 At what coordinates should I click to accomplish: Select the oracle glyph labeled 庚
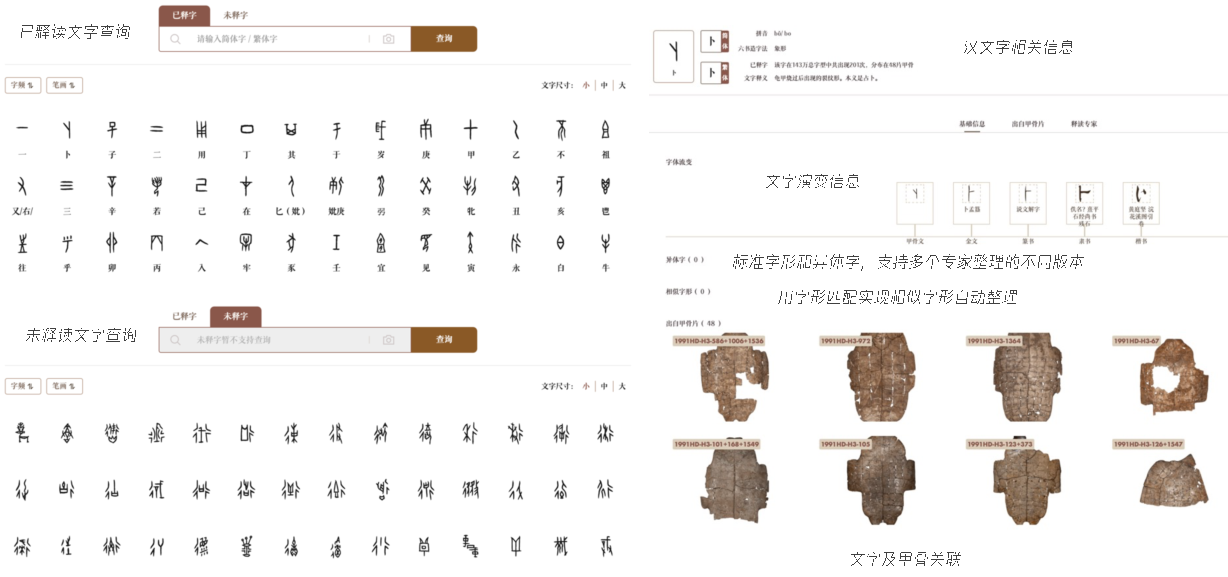pos(425,129)
